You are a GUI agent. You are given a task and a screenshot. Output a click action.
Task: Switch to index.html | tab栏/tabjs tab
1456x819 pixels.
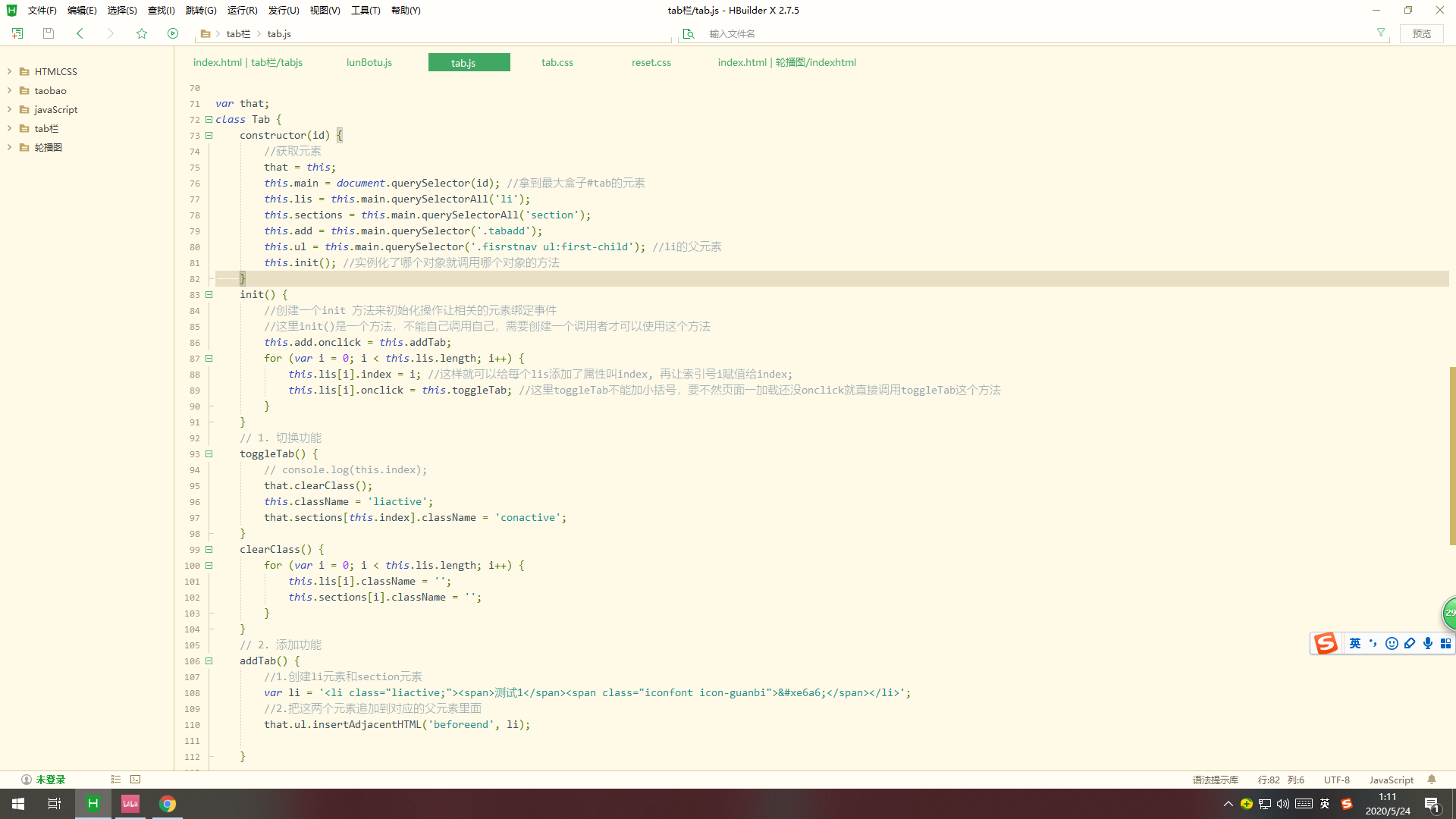(248, 62)
